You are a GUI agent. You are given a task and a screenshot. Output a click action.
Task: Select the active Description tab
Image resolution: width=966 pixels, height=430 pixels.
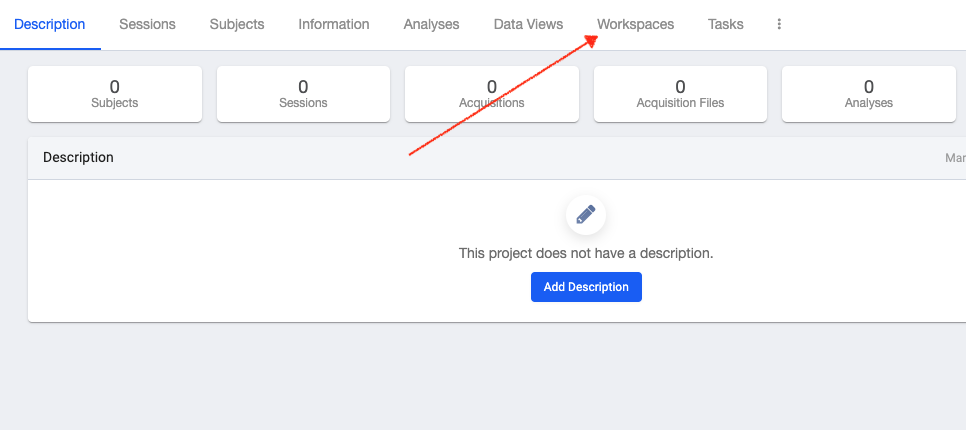coord(50,24)
